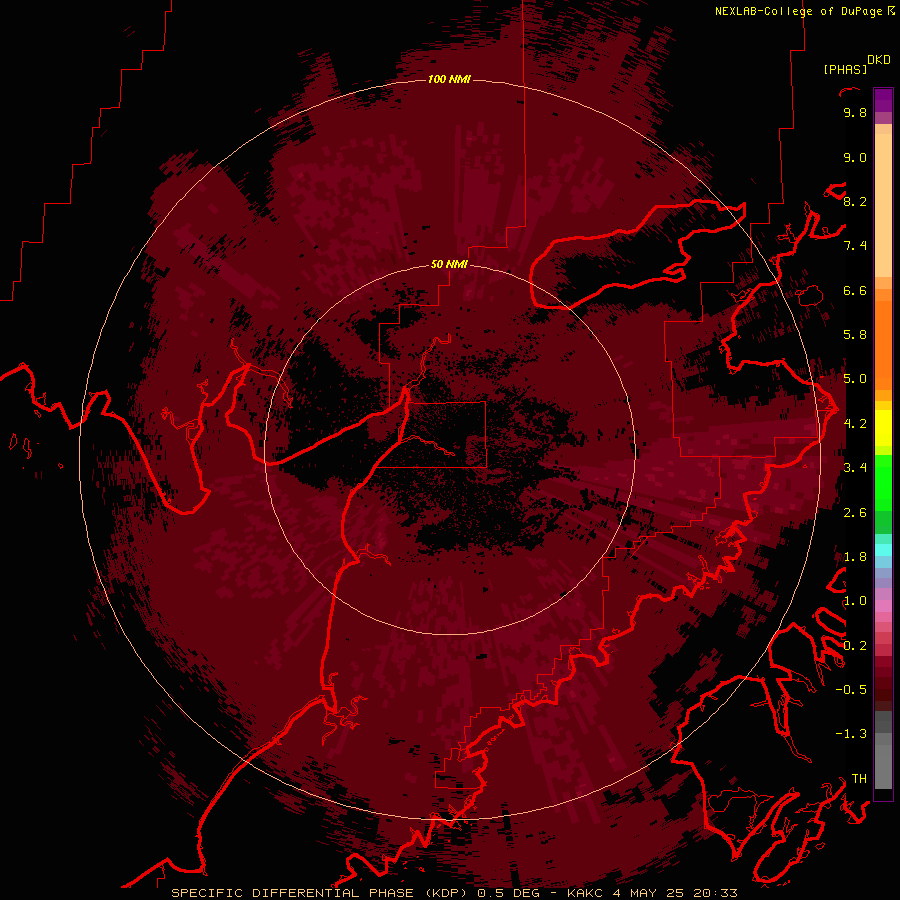900x900 pixels.
Task: Select the 7.4 scale label
Action: click(x=855, y=246)
